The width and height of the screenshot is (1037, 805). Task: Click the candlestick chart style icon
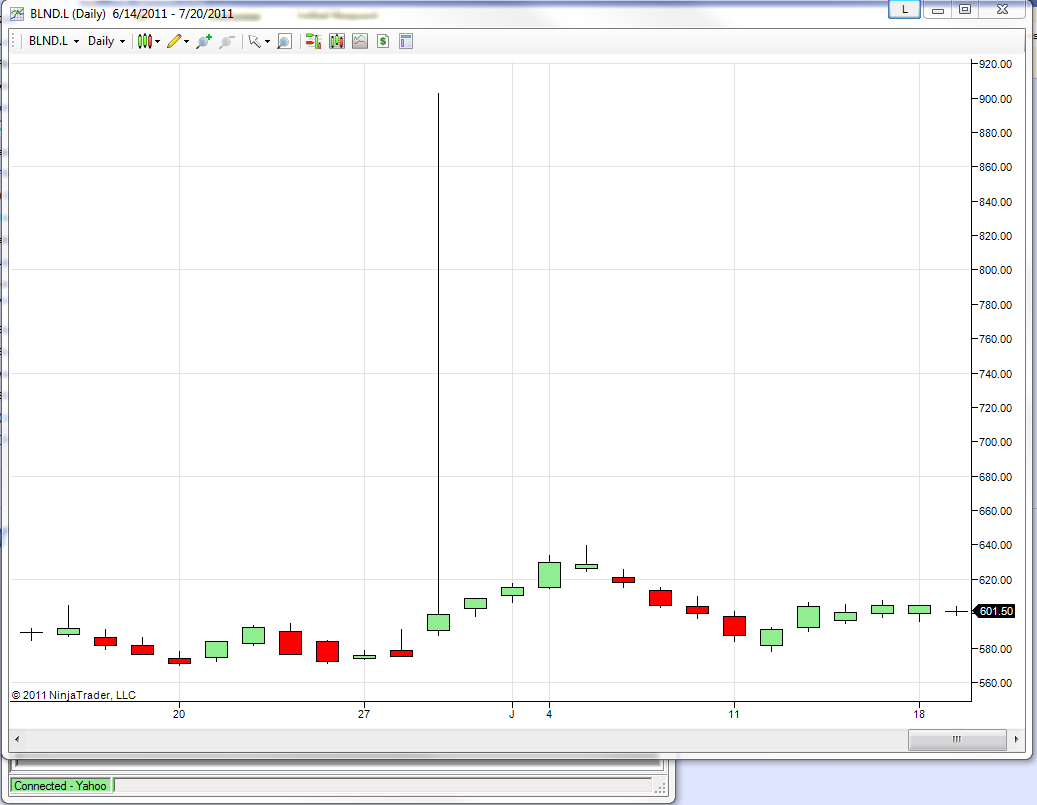point(145,41)
